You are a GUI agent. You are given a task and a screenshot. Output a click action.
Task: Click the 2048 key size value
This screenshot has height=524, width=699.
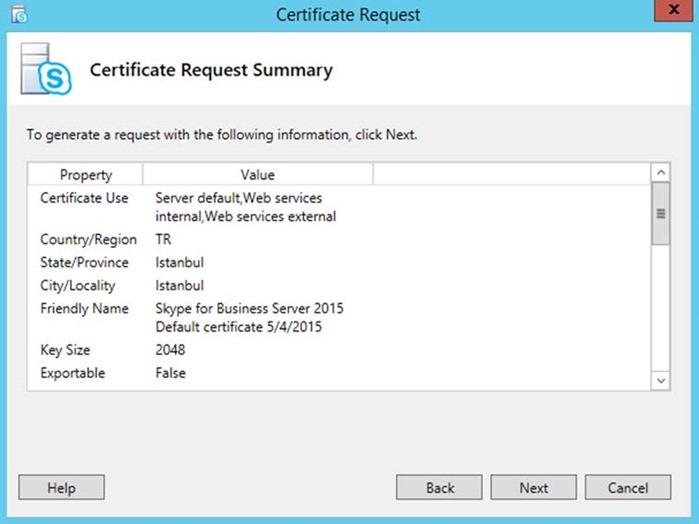(x=170, y=350)
